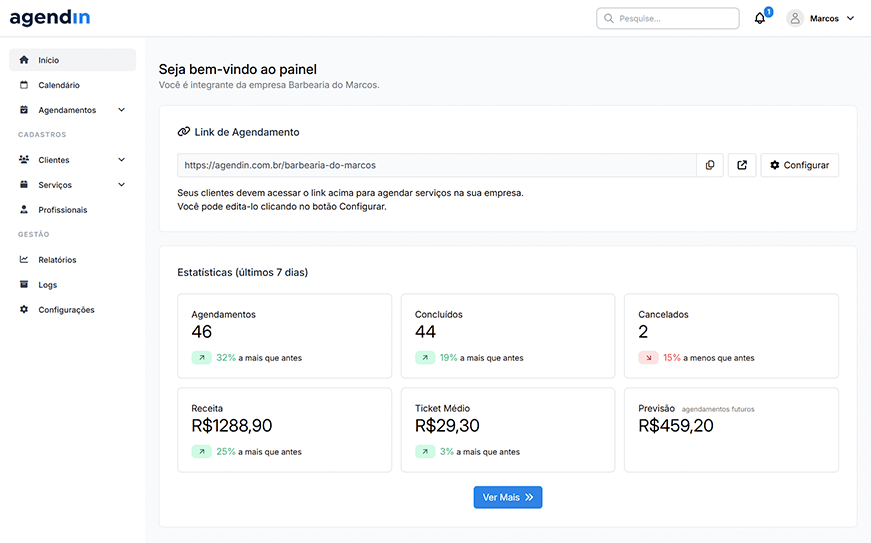This screenshot has height=543, width=871.
Task: Click the '3% a mais que antes' text
Action: (480, 451)
